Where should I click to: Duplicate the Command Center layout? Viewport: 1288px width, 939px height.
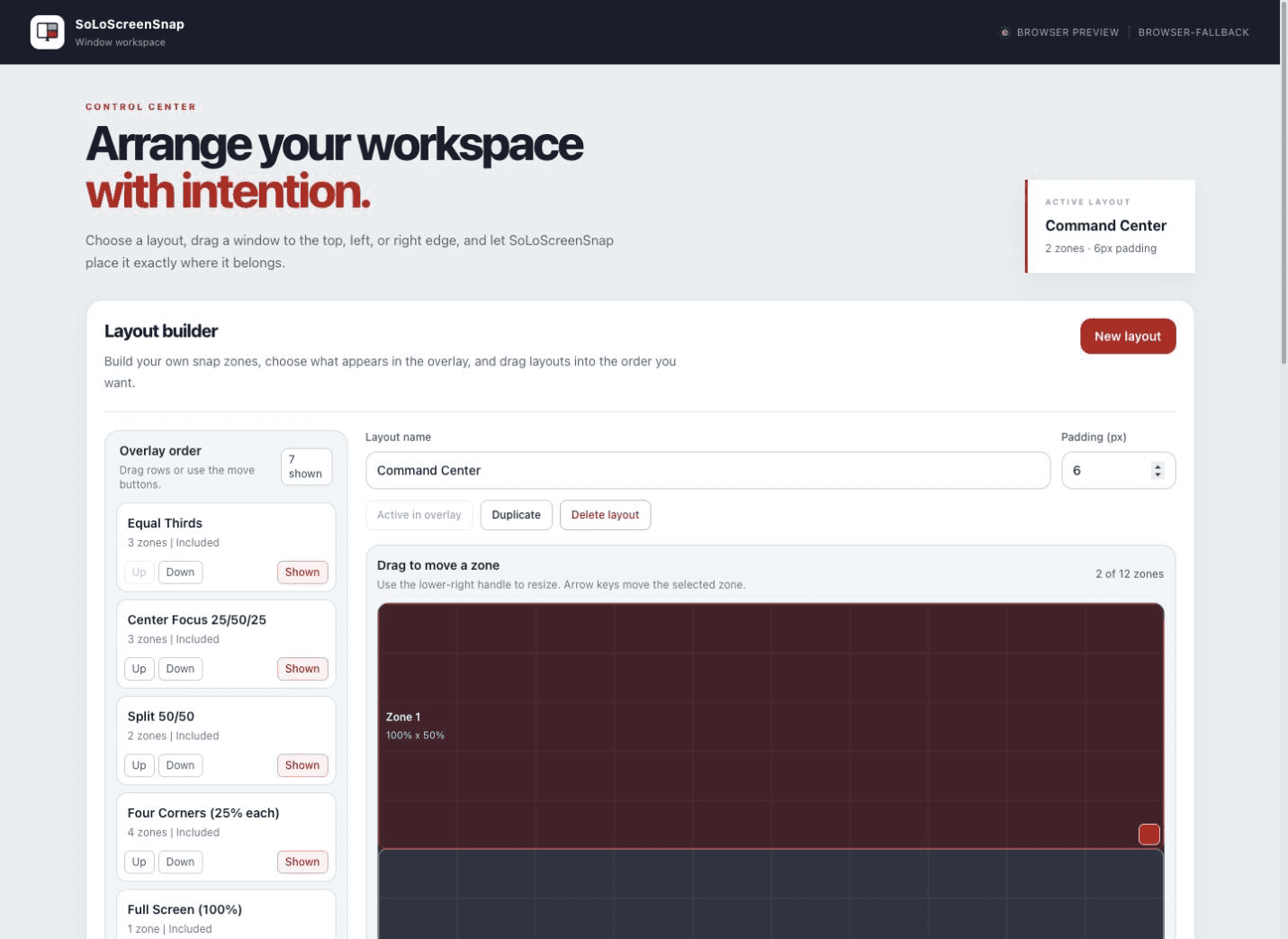click(x=517, y=515)
